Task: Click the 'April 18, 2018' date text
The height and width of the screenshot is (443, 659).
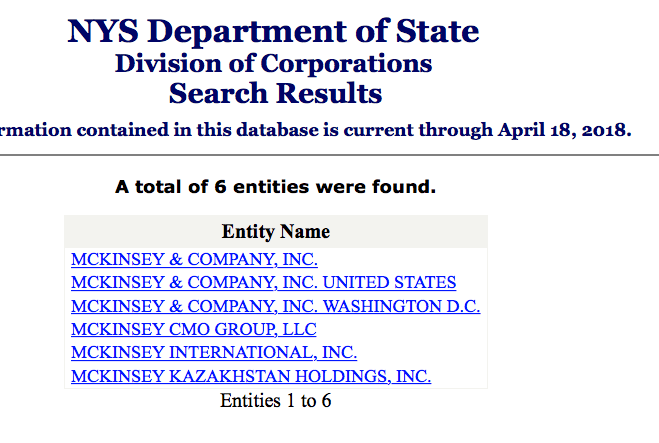Action: click(x=565, y=130)
